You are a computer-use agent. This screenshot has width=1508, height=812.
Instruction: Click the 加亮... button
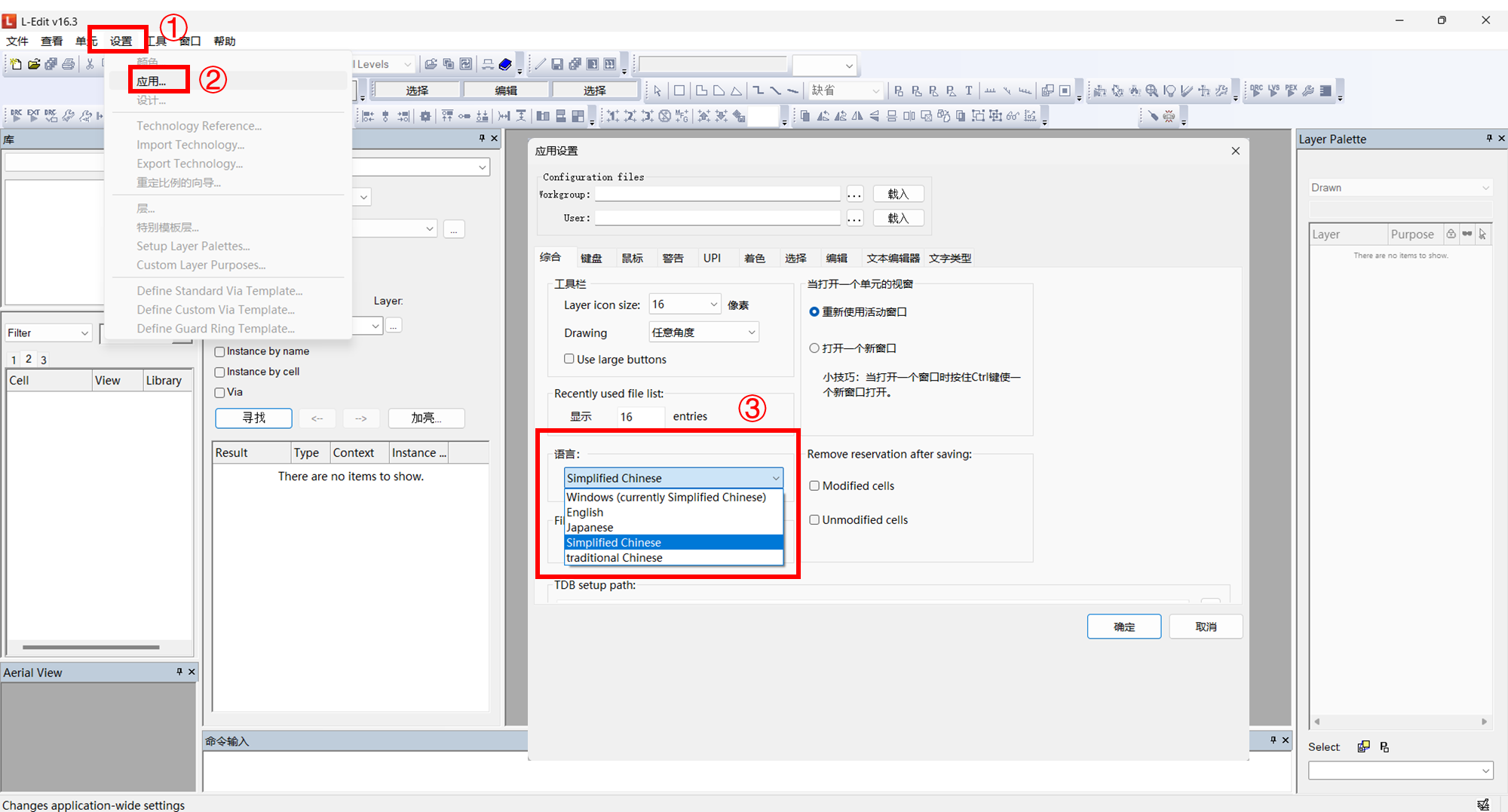coord(426,418)
